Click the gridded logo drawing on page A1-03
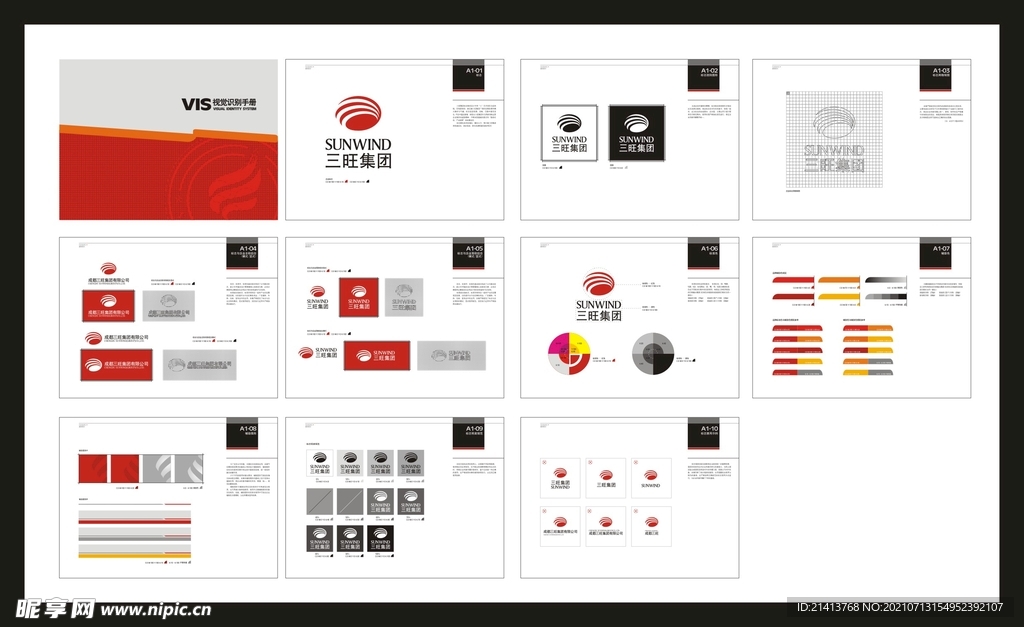The height and width of the screenshot is (627, 1024). [834, 140]
